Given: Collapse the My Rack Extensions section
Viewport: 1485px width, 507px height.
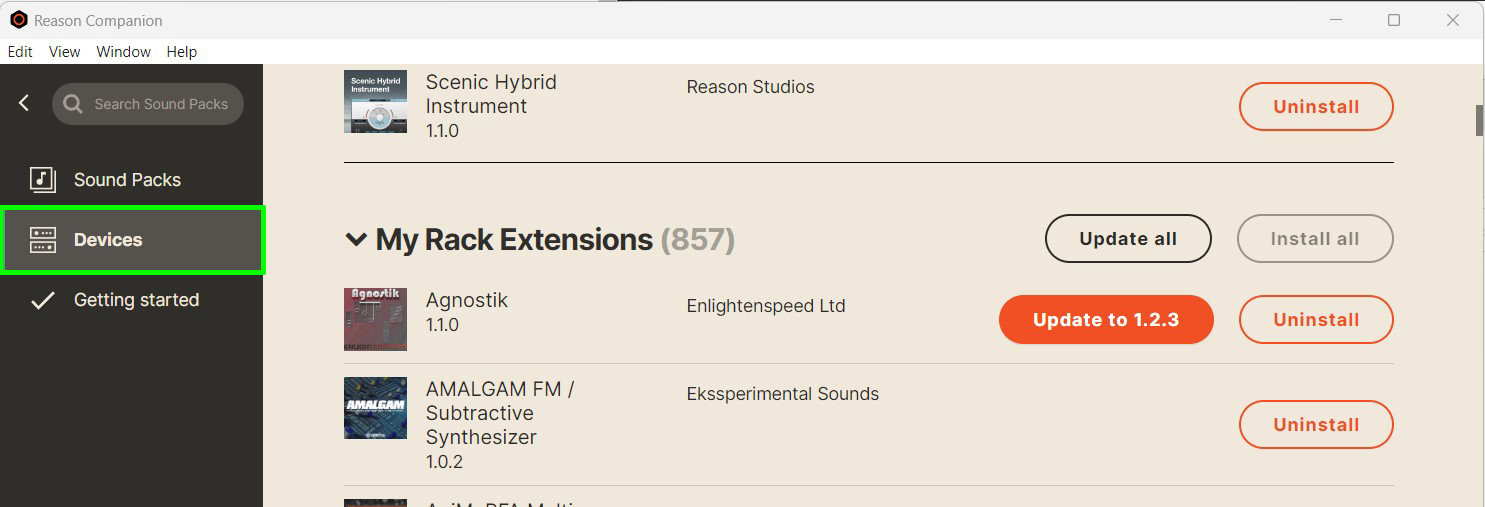Looking at the screenshot, I should pos(355,240).
